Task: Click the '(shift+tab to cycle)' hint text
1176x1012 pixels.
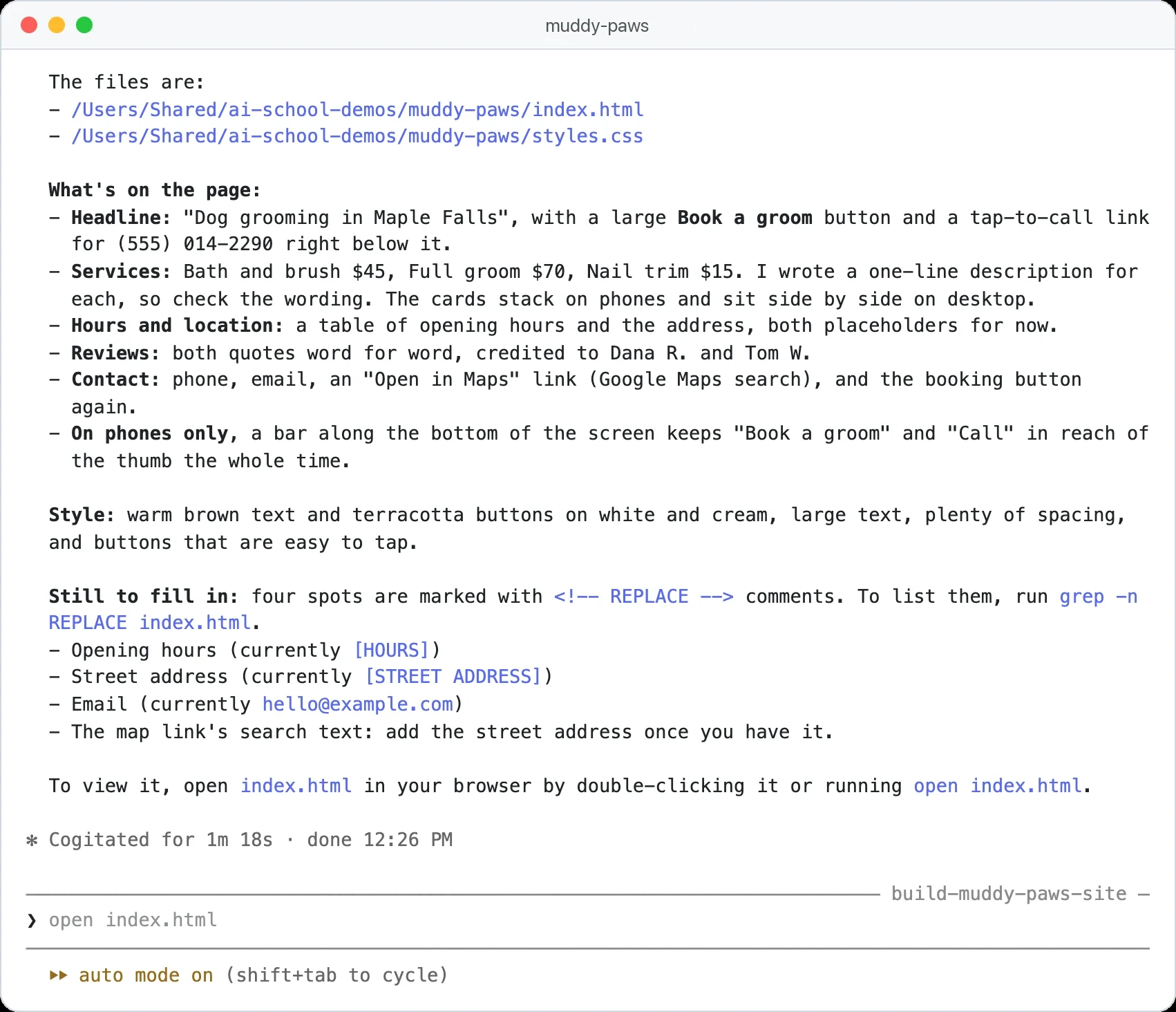Action: click(x=336, y=975)
